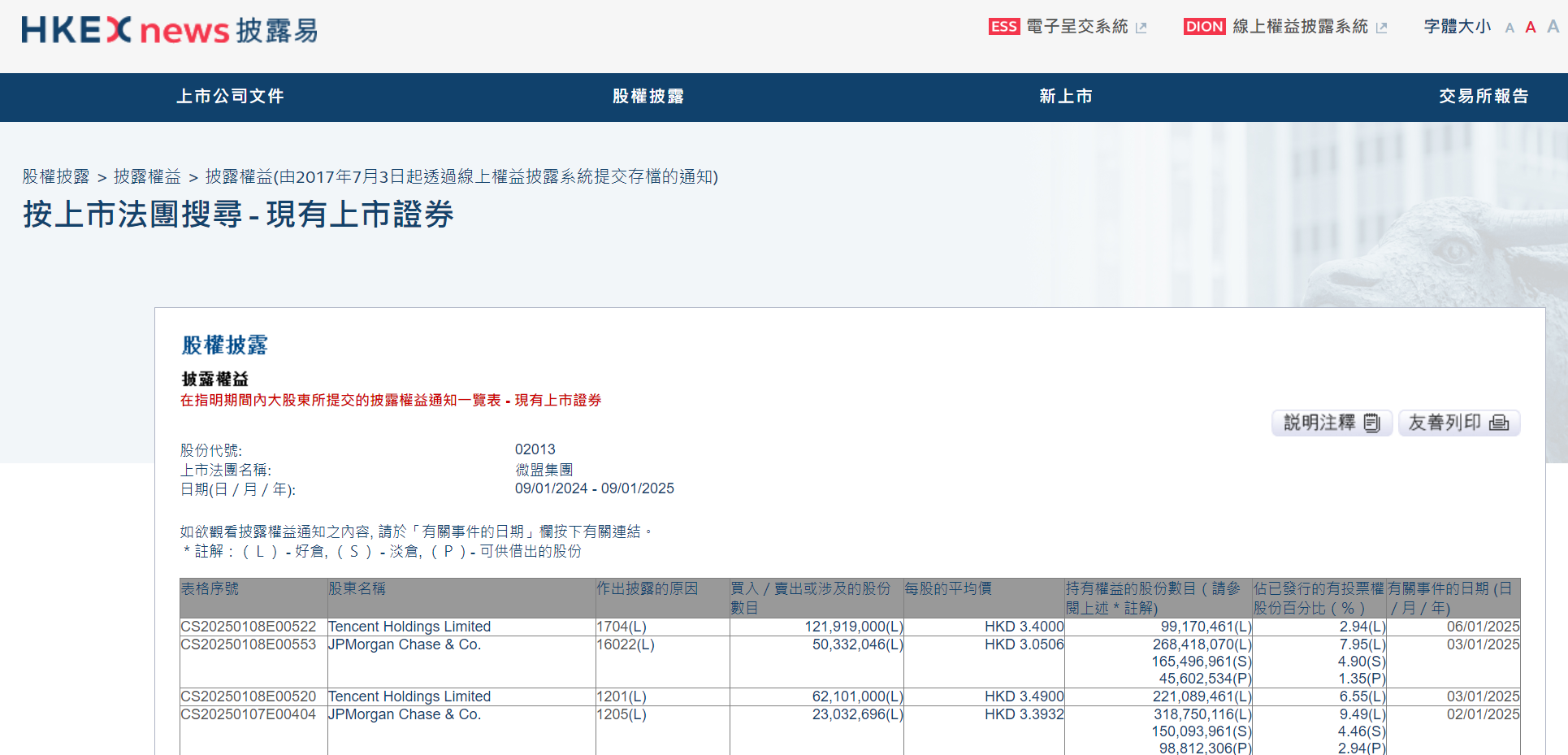Screen dimensions: 1568x755
Task: Open JPMorgan's 03/01/2025 event date notice
Action: pyautogui.click(x=1483, y=644)
